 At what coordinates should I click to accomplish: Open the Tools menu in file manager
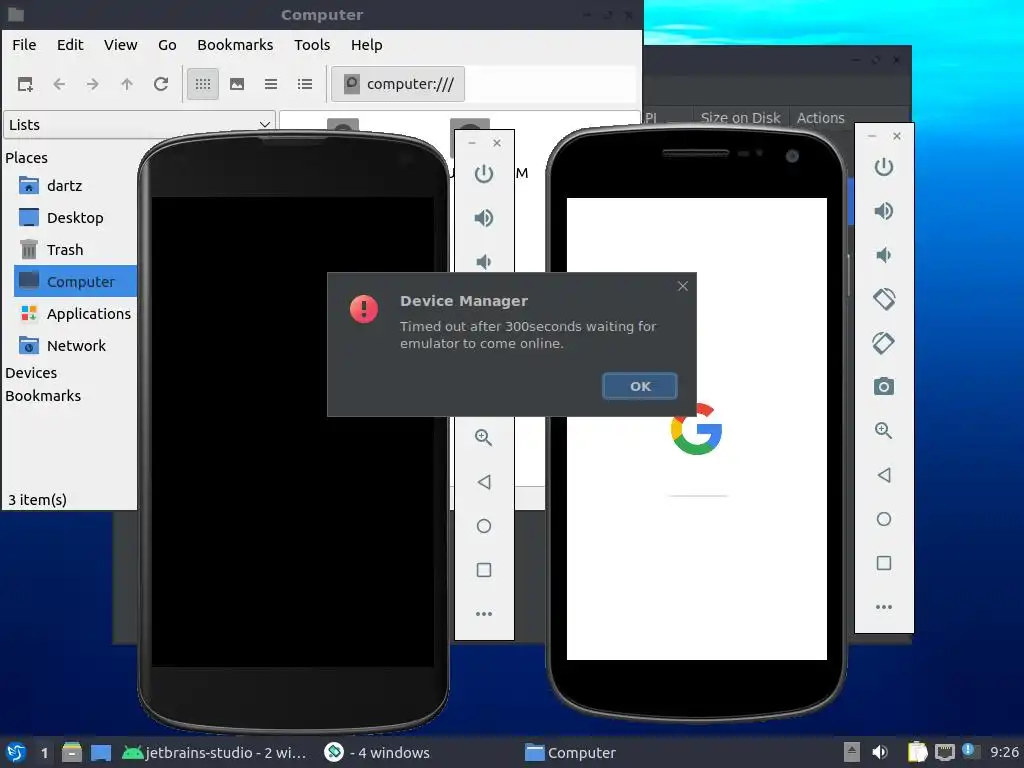pyautogui.click(x=312, y=45)
